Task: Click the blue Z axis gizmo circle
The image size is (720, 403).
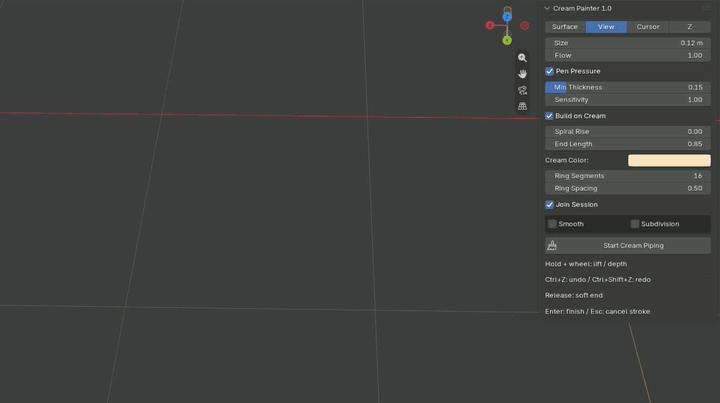Action: tap(507, 17)
